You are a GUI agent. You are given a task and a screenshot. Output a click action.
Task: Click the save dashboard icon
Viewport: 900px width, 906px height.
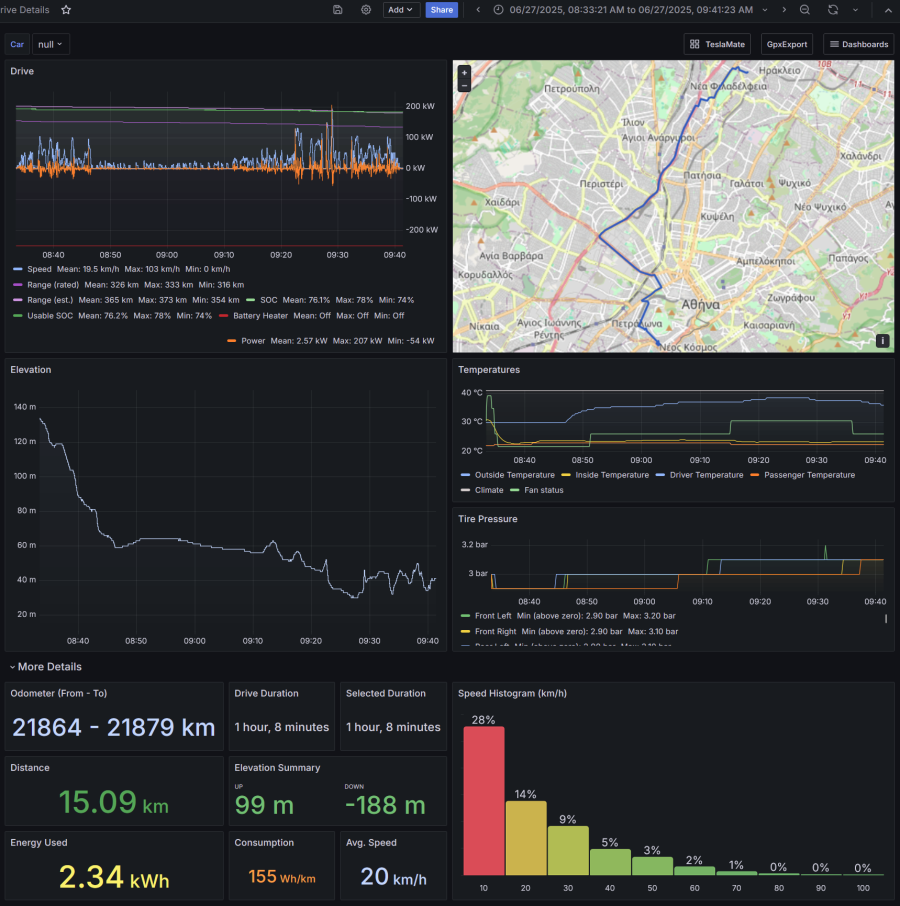[338, 9]
